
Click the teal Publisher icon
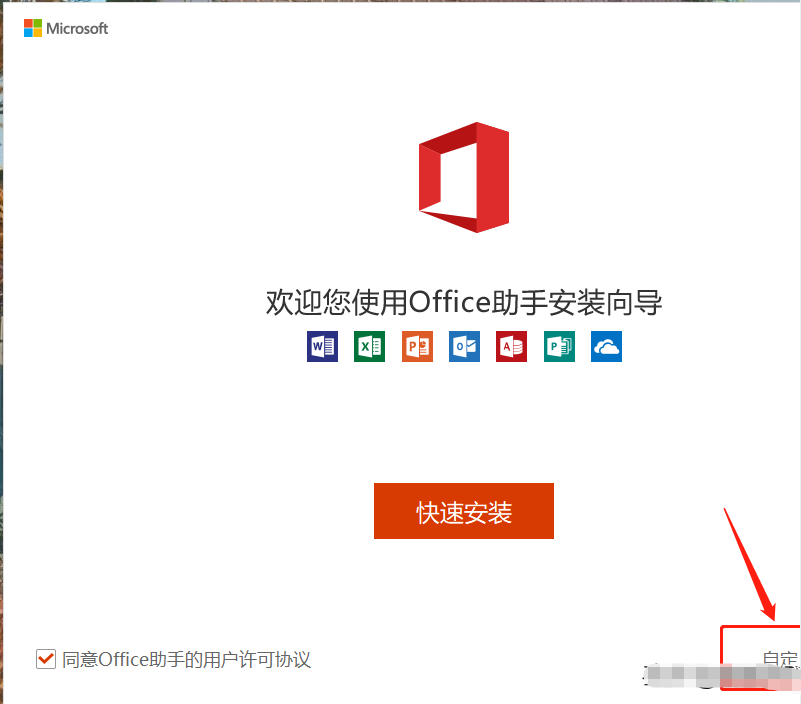tap(559, 346)
